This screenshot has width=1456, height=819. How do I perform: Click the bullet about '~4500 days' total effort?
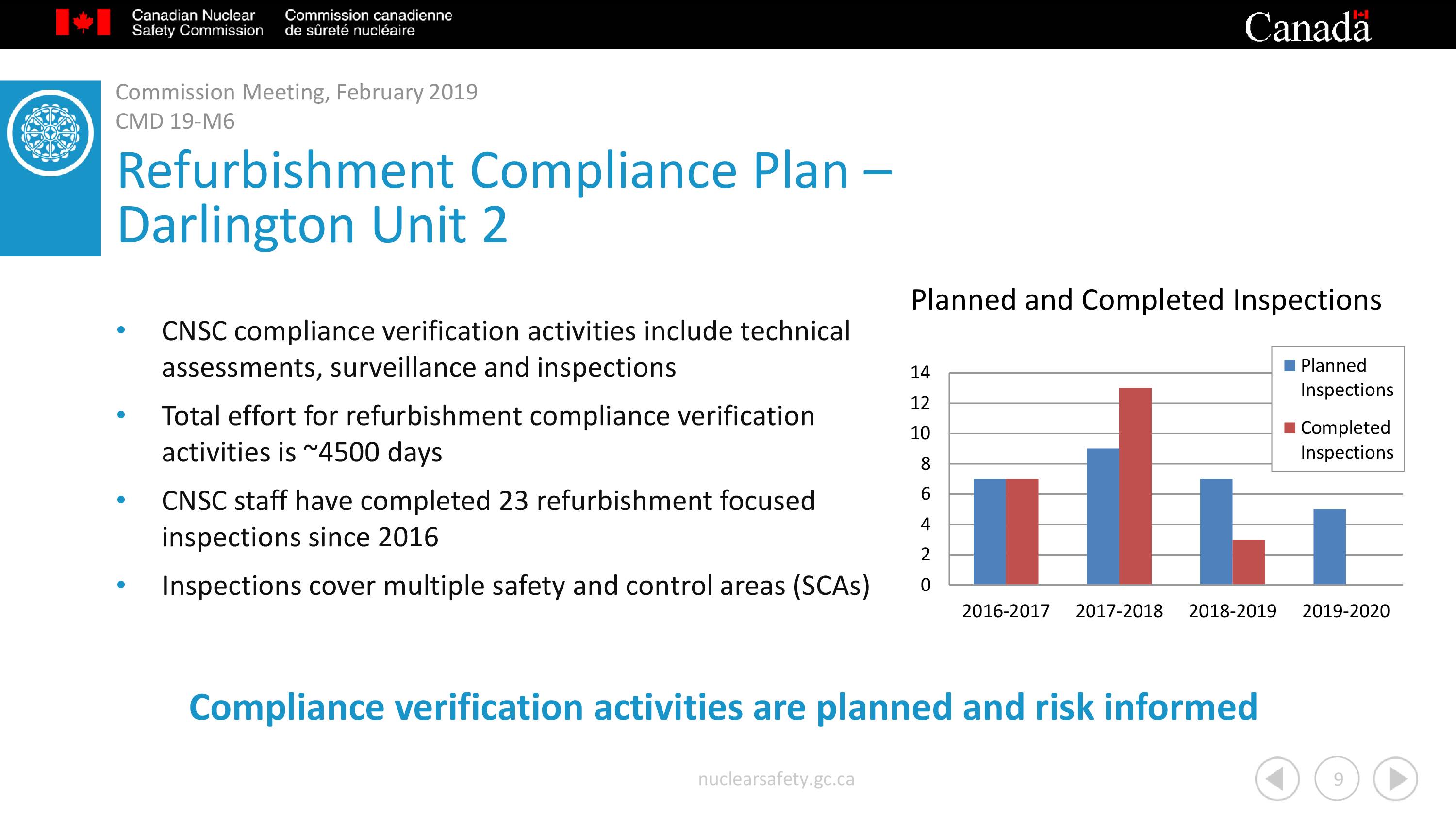pos(488,434)
